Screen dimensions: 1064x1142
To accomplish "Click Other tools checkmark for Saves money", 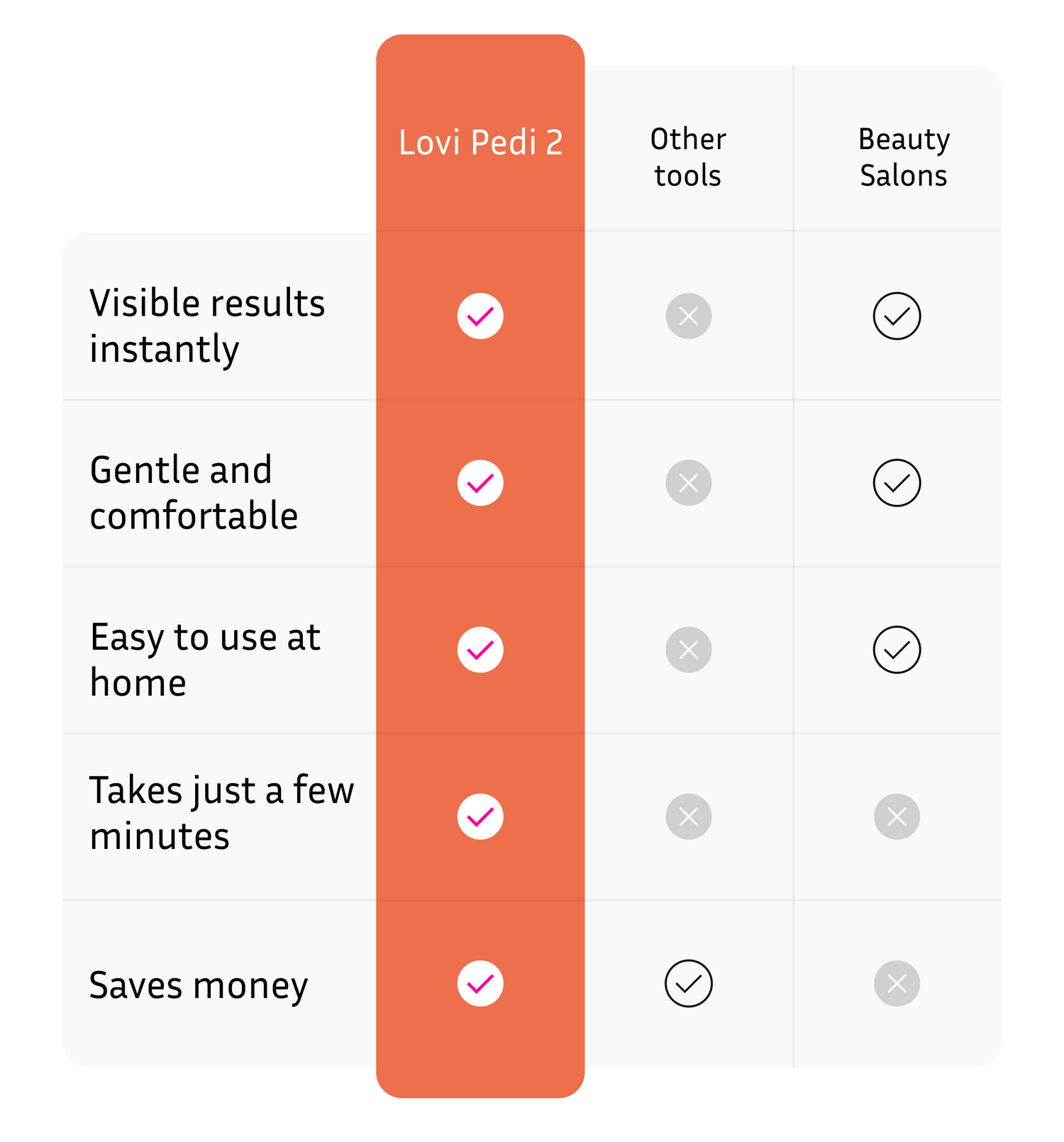I will point(688,983).
